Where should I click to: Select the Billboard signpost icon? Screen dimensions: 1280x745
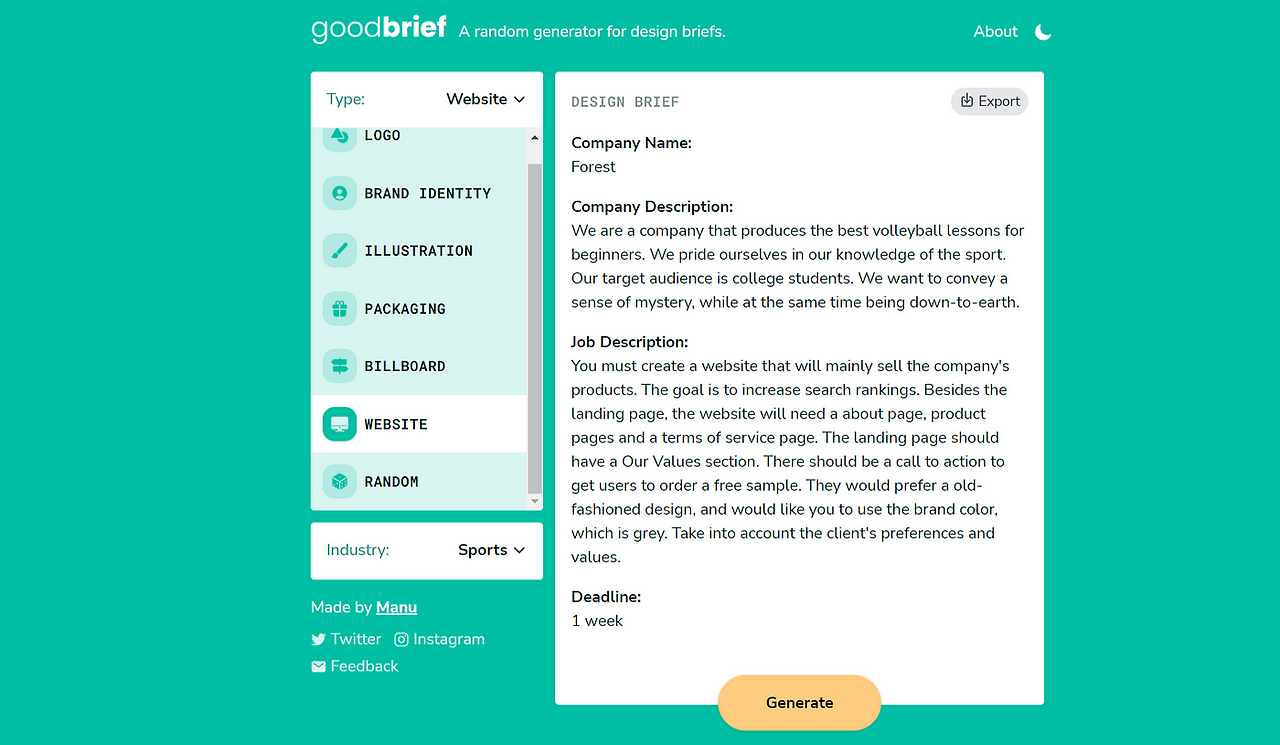[340, 366]
